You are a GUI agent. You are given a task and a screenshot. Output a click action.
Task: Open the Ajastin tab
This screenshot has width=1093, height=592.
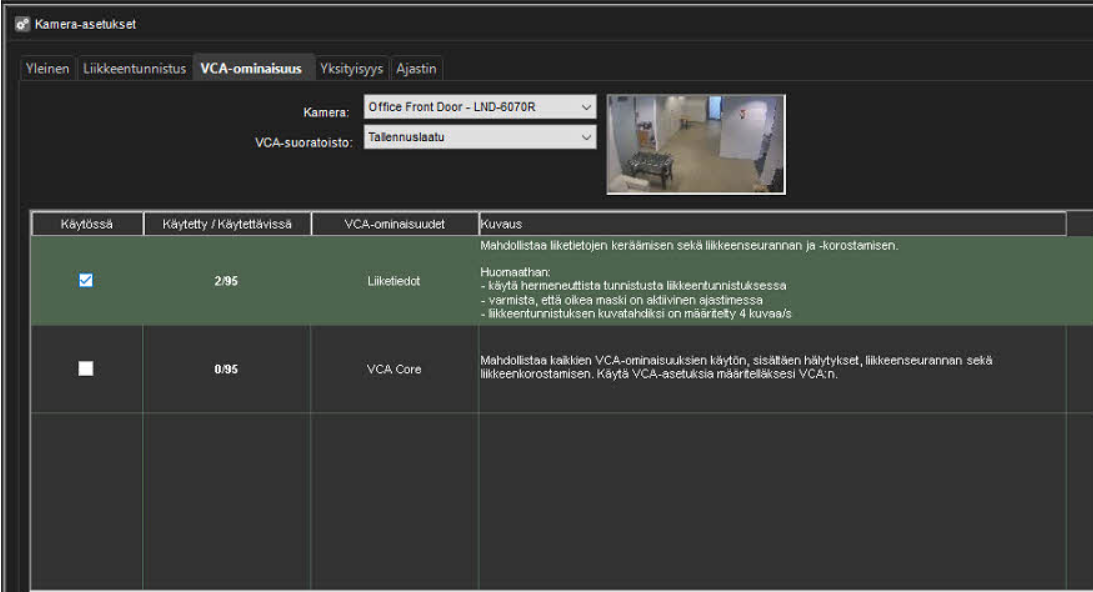point(415,68)
